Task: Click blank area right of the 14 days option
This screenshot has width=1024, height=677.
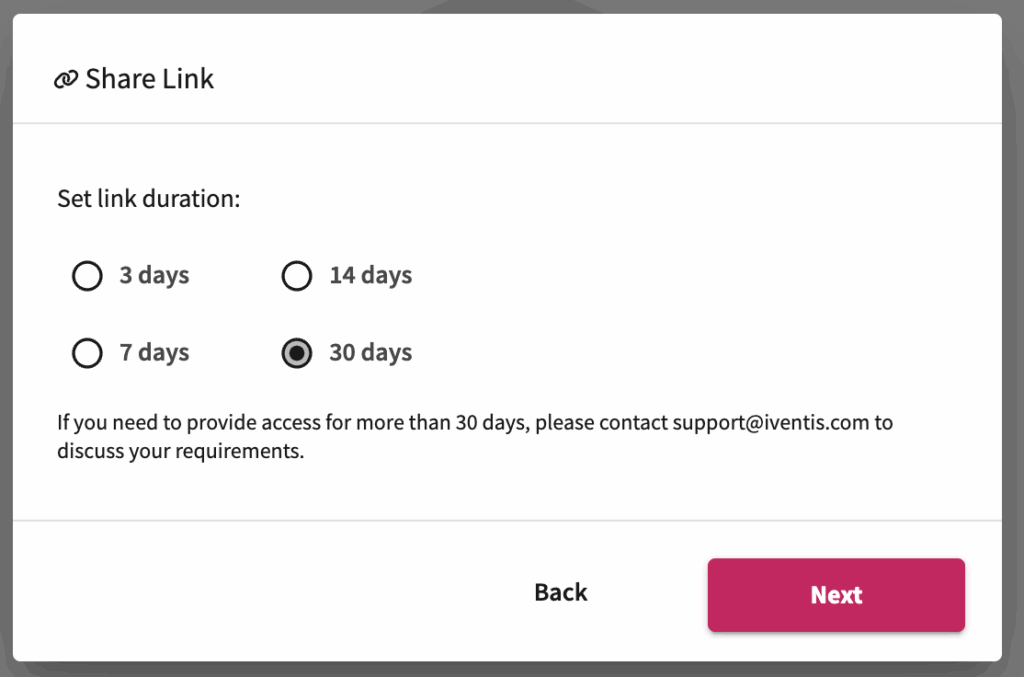Action: 700,276
